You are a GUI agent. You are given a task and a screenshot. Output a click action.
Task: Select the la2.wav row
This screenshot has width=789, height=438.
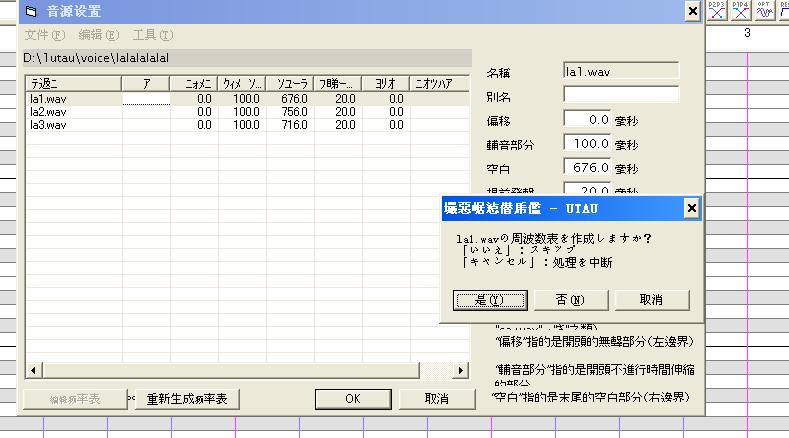(x=247, y=112)
